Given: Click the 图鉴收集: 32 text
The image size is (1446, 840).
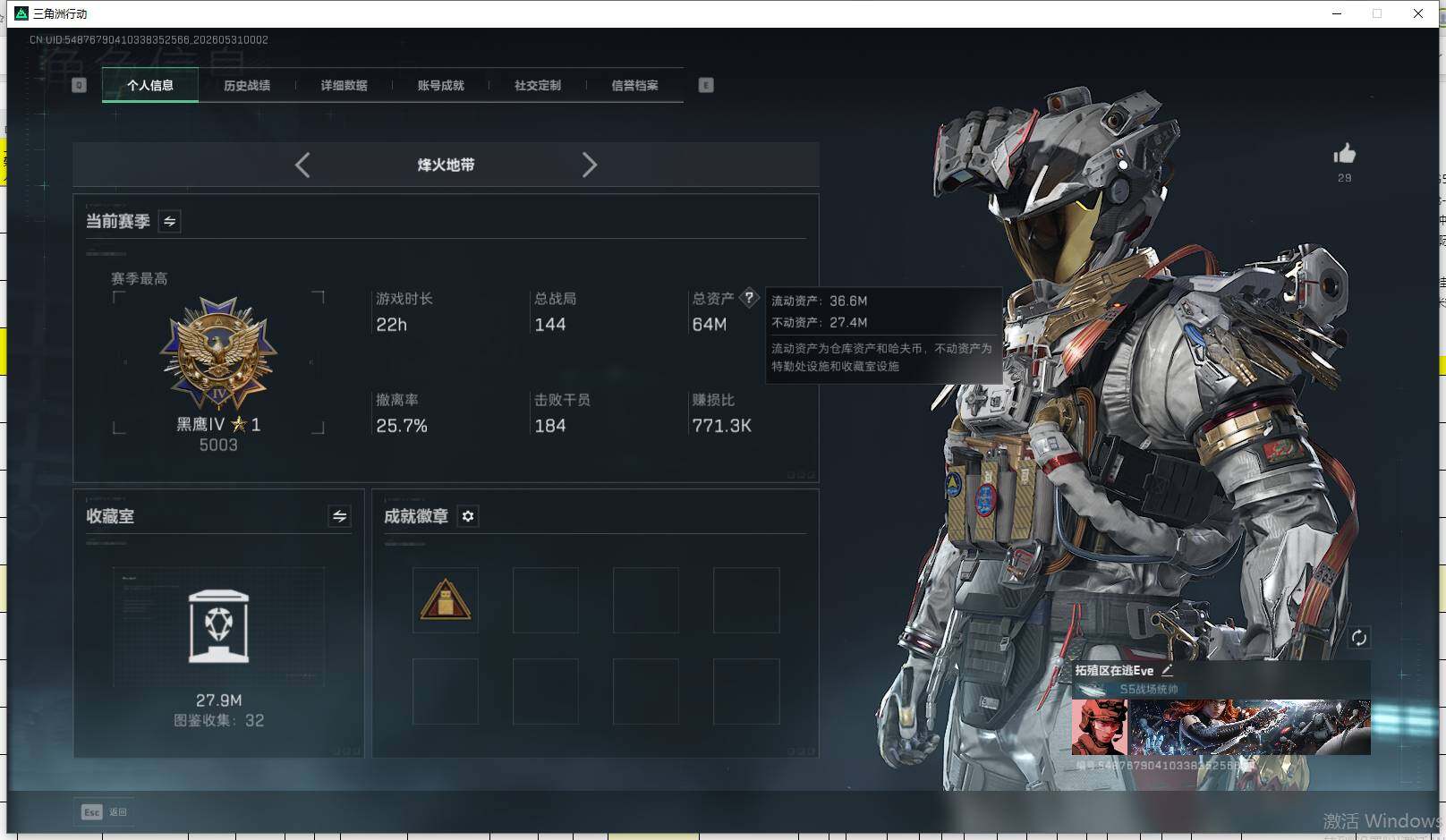Looking at the screenshot, I should pyautogui.click(x=219, y=720).
